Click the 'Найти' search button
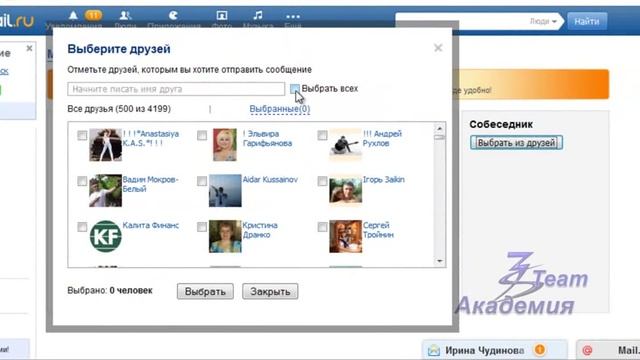The height and width of the screenshot is (360, 640). click(x=587, y=21)
